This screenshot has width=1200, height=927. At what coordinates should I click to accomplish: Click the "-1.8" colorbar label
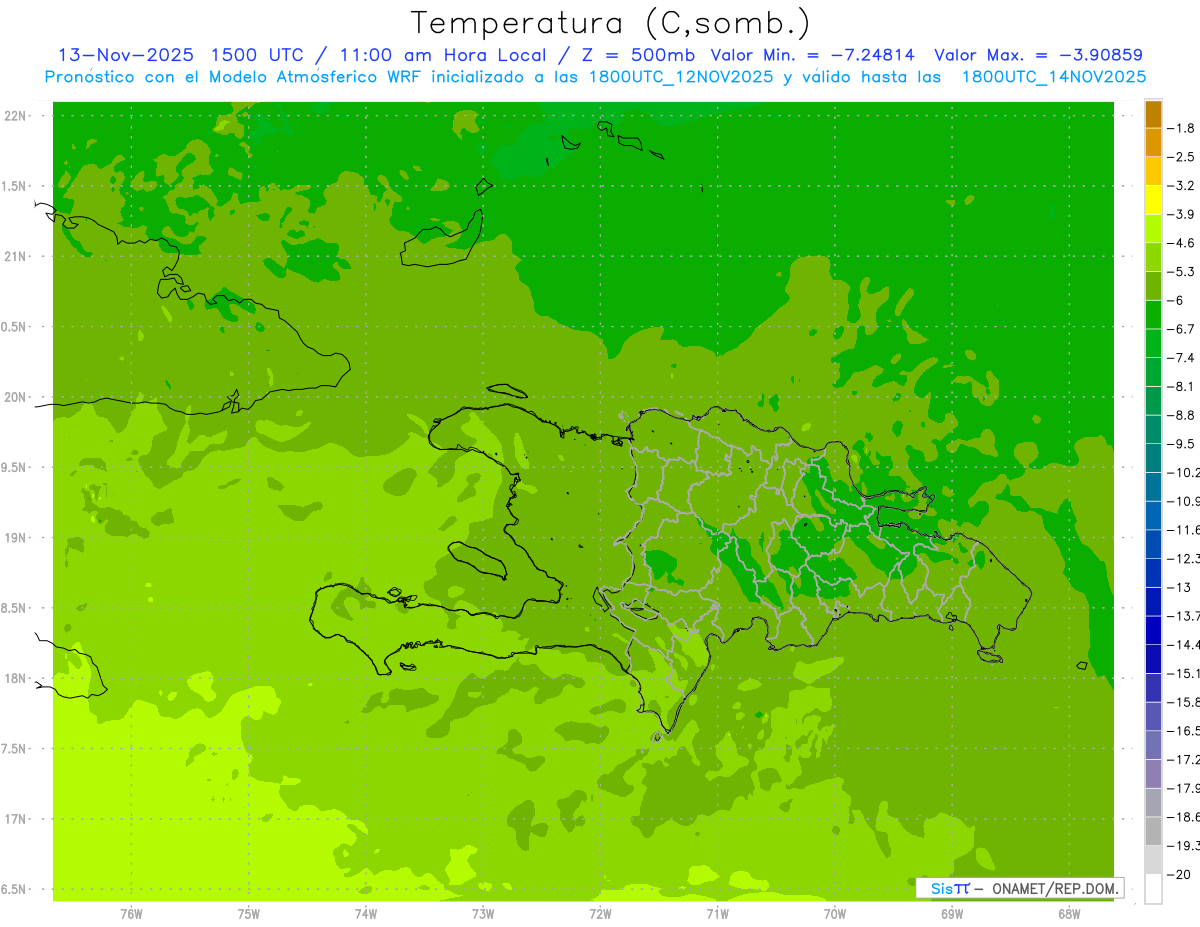(x=1181, y=128)
